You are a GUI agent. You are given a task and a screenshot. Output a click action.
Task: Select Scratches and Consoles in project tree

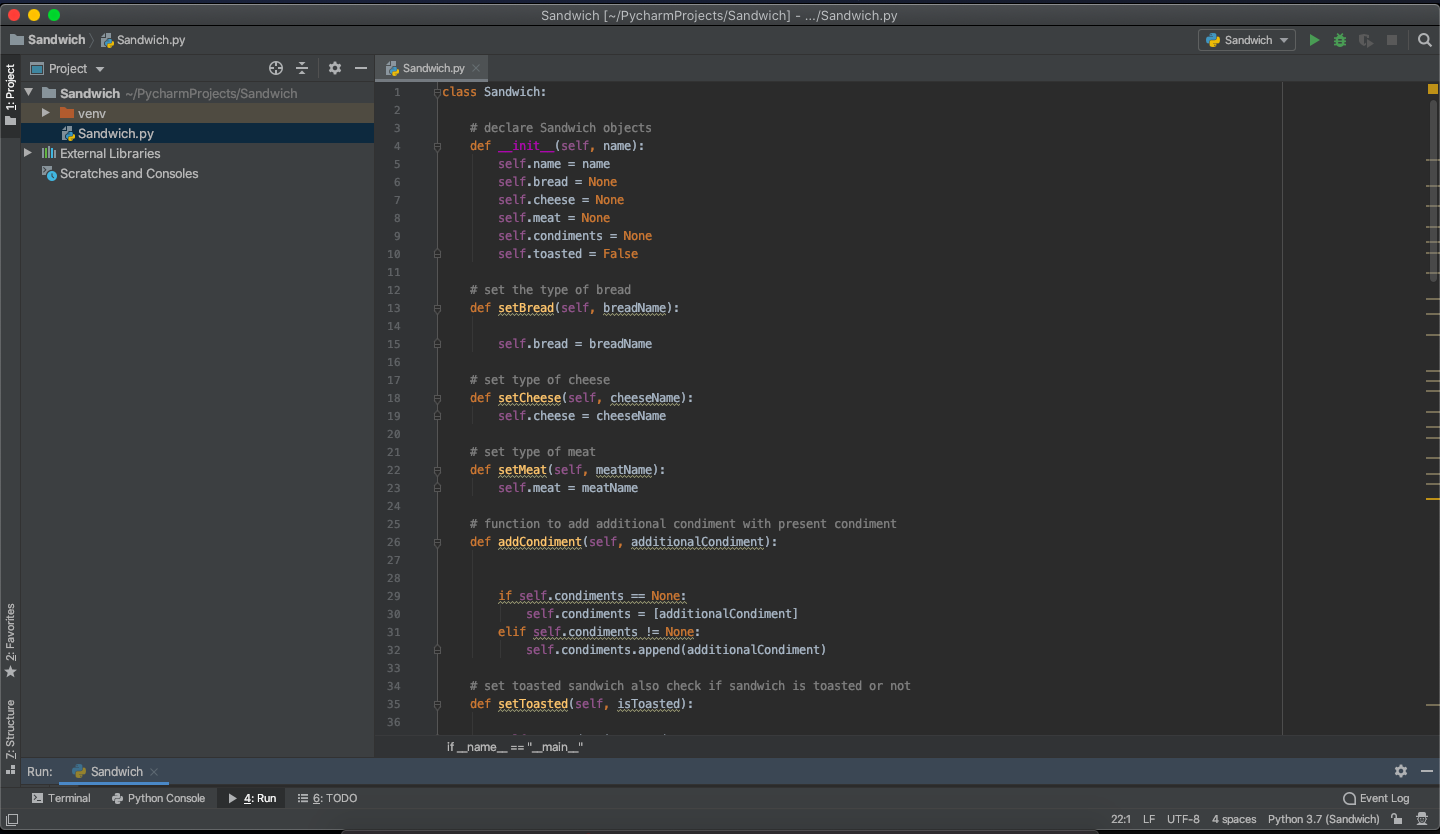(129, 173)
